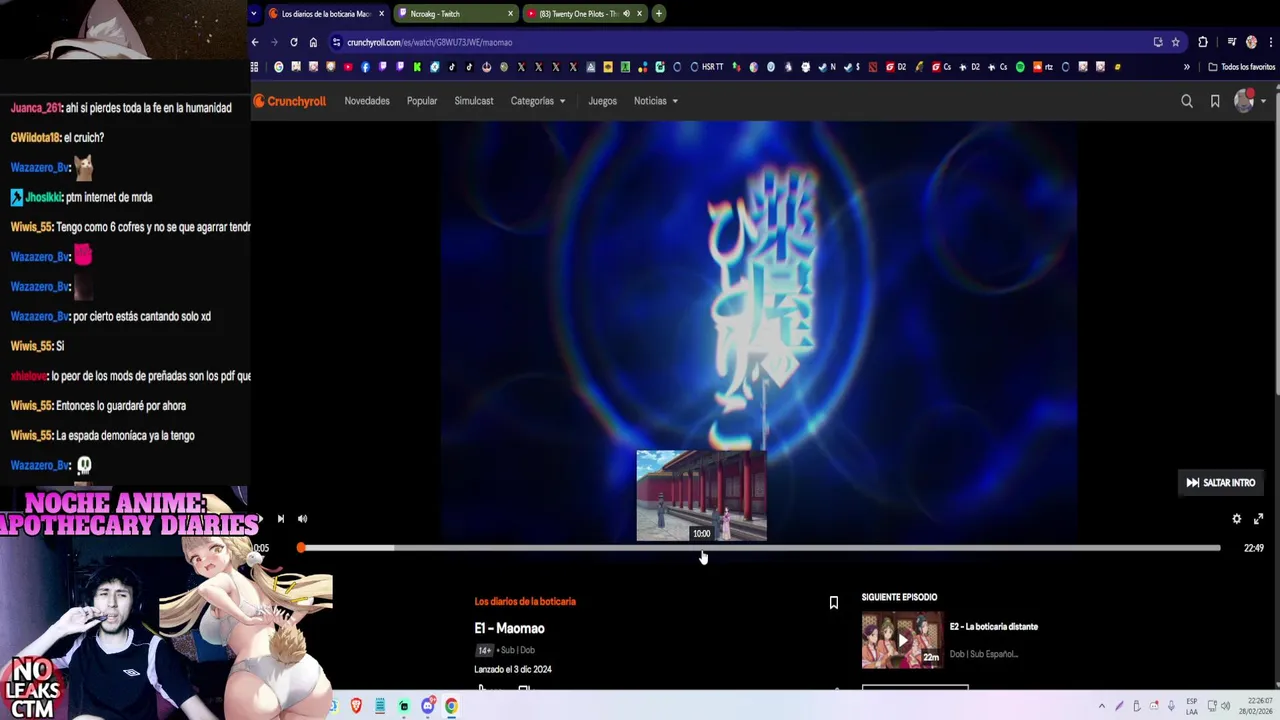Expand the Noticias dropdown

(656, 101)
